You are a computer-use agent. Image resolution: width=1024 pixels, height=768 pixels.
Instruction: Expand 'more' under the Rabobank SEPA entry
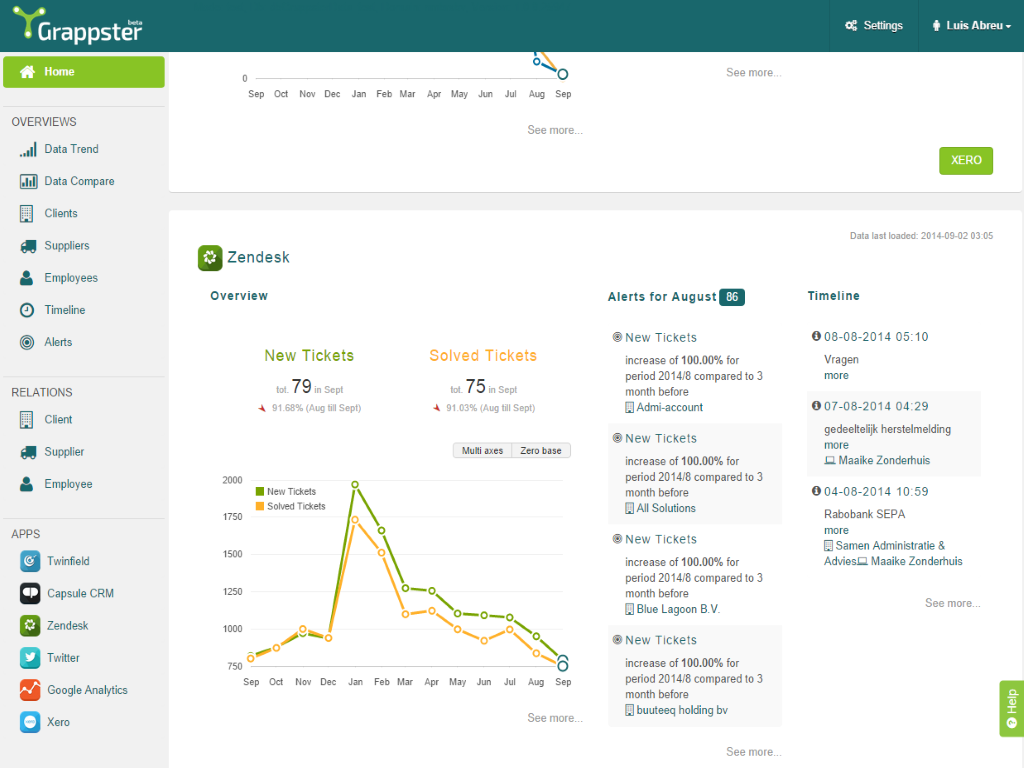pyautogui.click(x=836, y=531)
